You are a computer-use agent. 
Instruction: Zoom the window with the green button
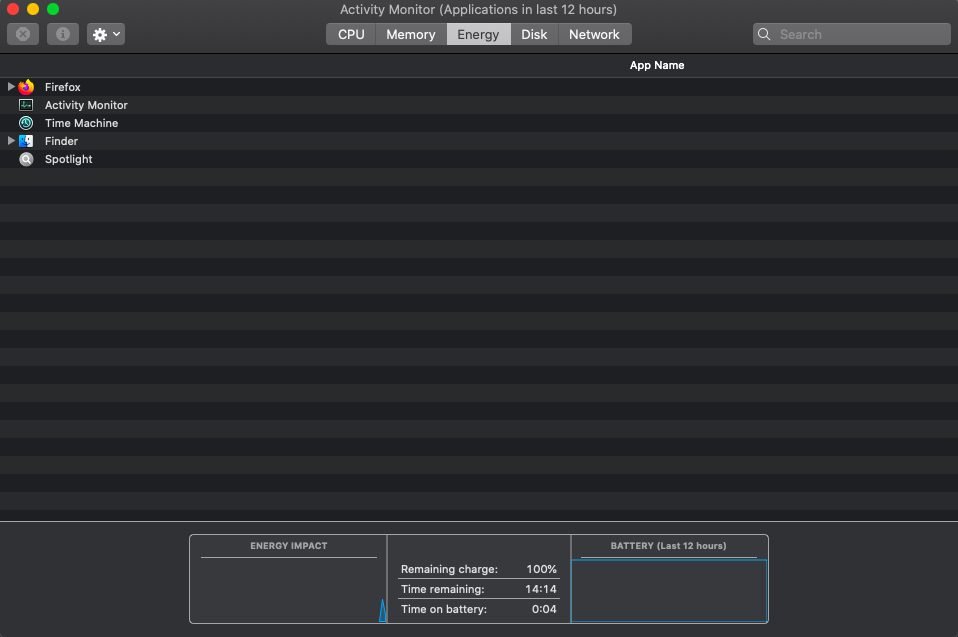tap(53, 9)
